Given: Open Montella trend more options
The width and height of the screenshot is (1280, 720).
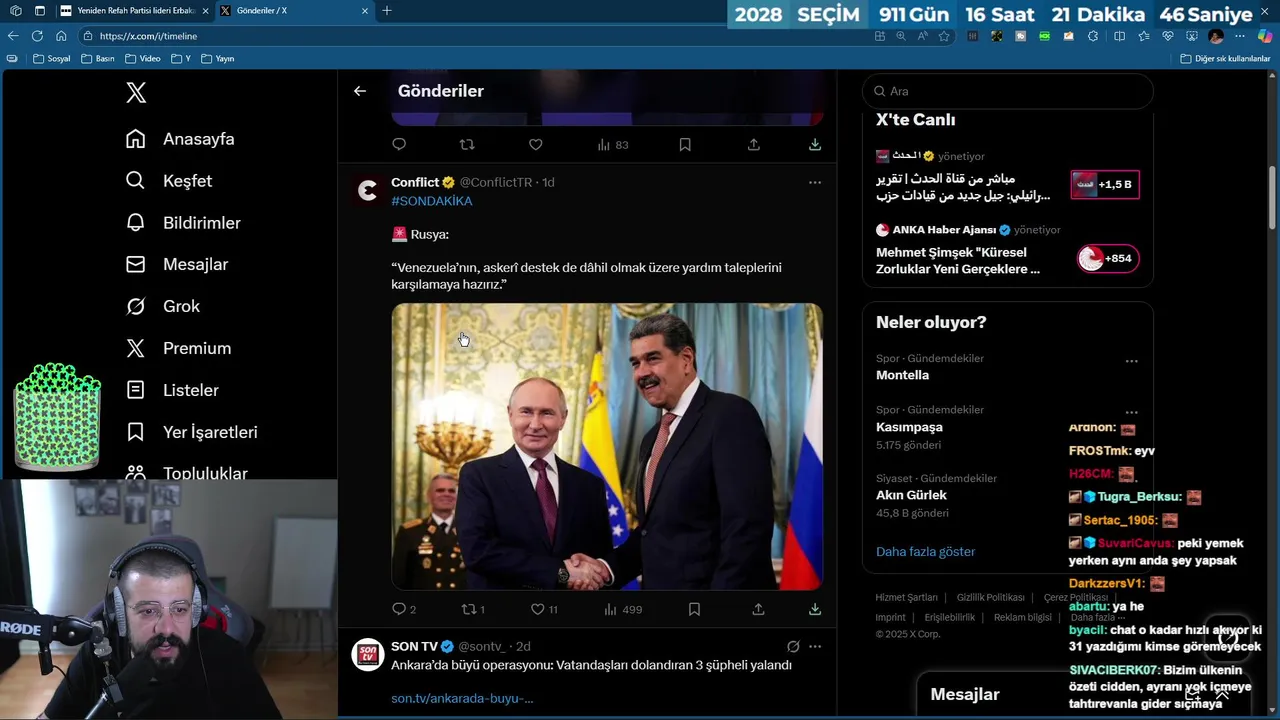Looking at the screenshot, I should (x=1131, y=361).
